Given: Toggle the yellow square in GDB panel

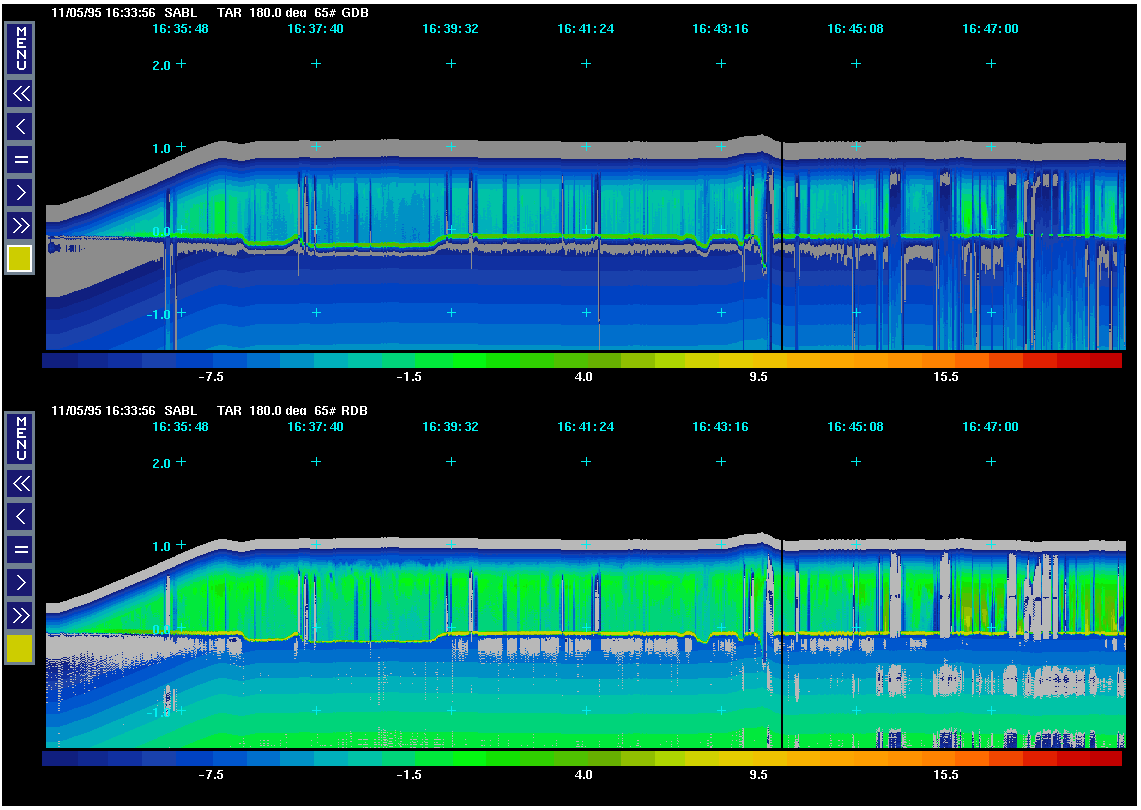Looking at the screenshot, I should 20,259.
